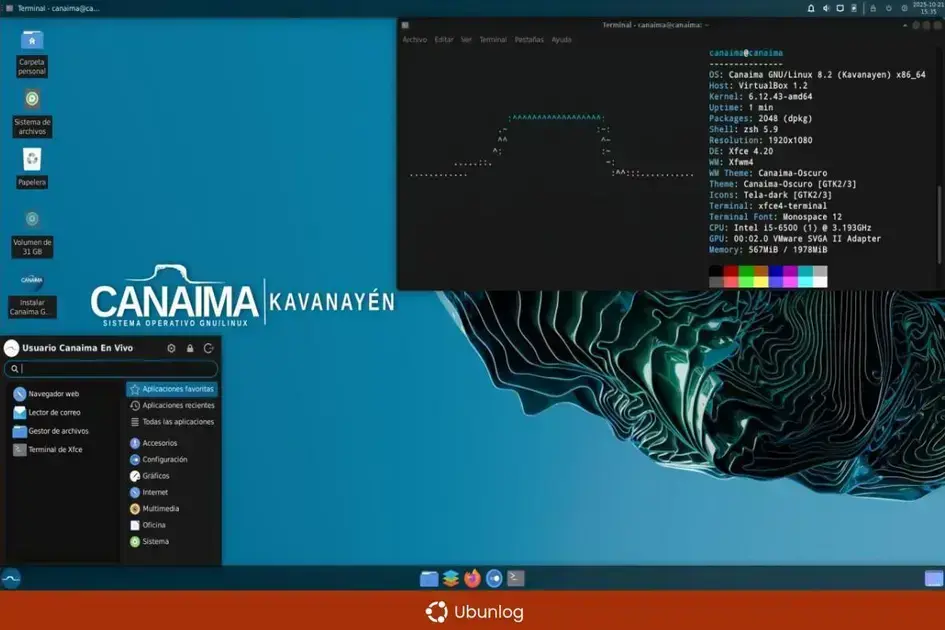
Task: Click the display icon in the system tray
Action: coord(840,8)
